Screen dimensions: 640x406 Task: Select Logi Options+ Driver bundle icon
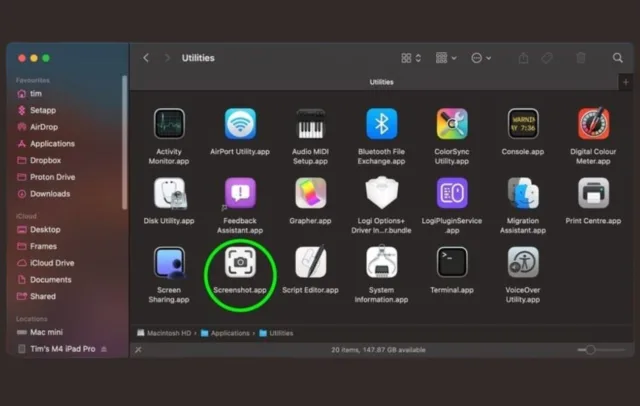[381, 193]
